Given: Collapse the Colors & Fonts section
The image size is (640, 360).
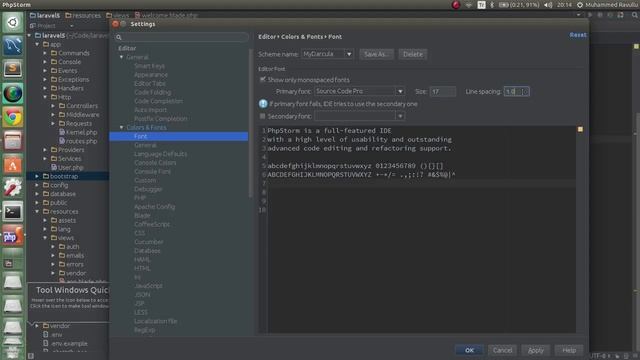Looking at the screenshot, I should (x=121, y=127).
